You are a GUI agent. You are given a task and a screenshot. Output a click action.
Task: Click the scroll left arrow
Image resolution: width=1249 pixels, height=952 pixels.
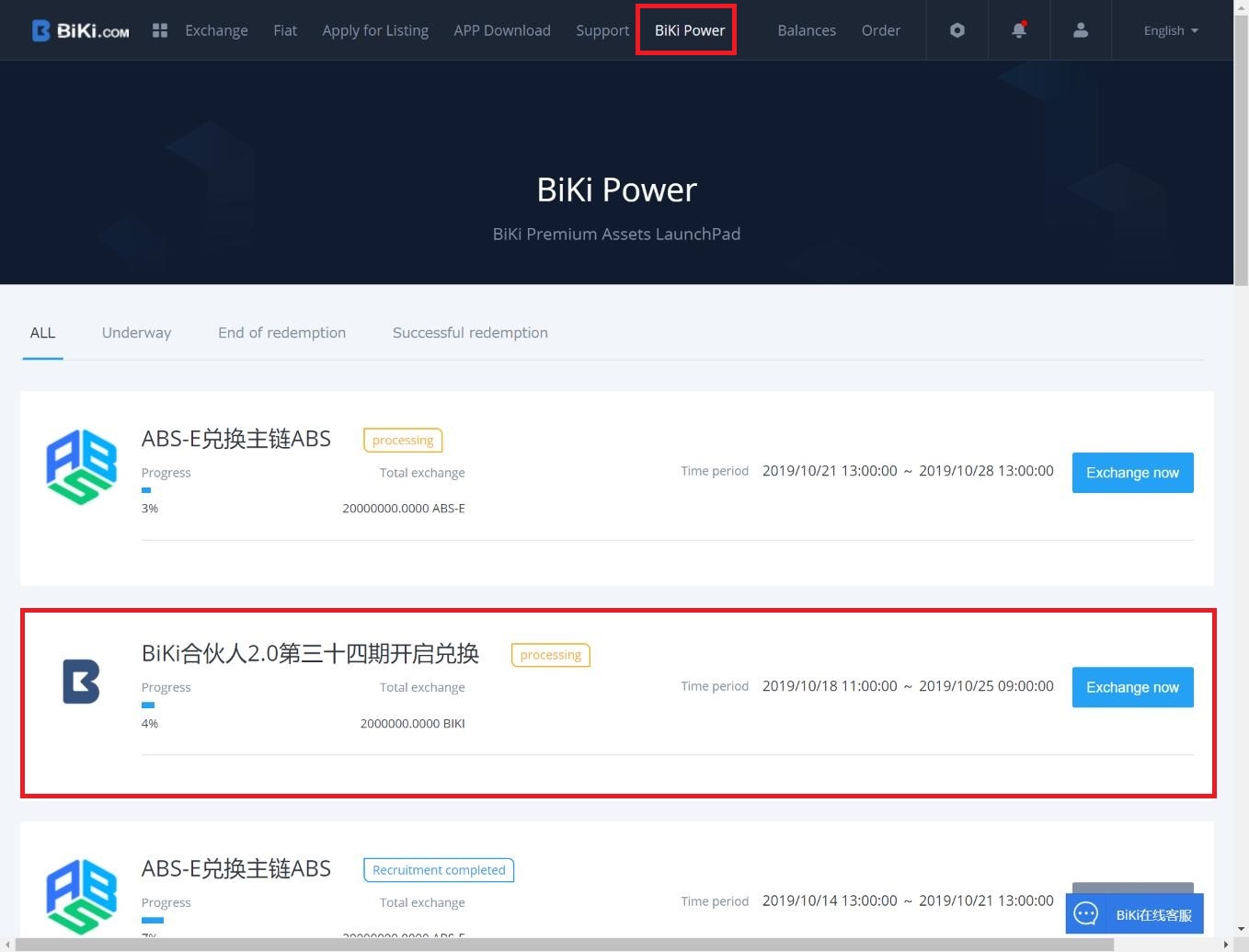tap(7, 945)
